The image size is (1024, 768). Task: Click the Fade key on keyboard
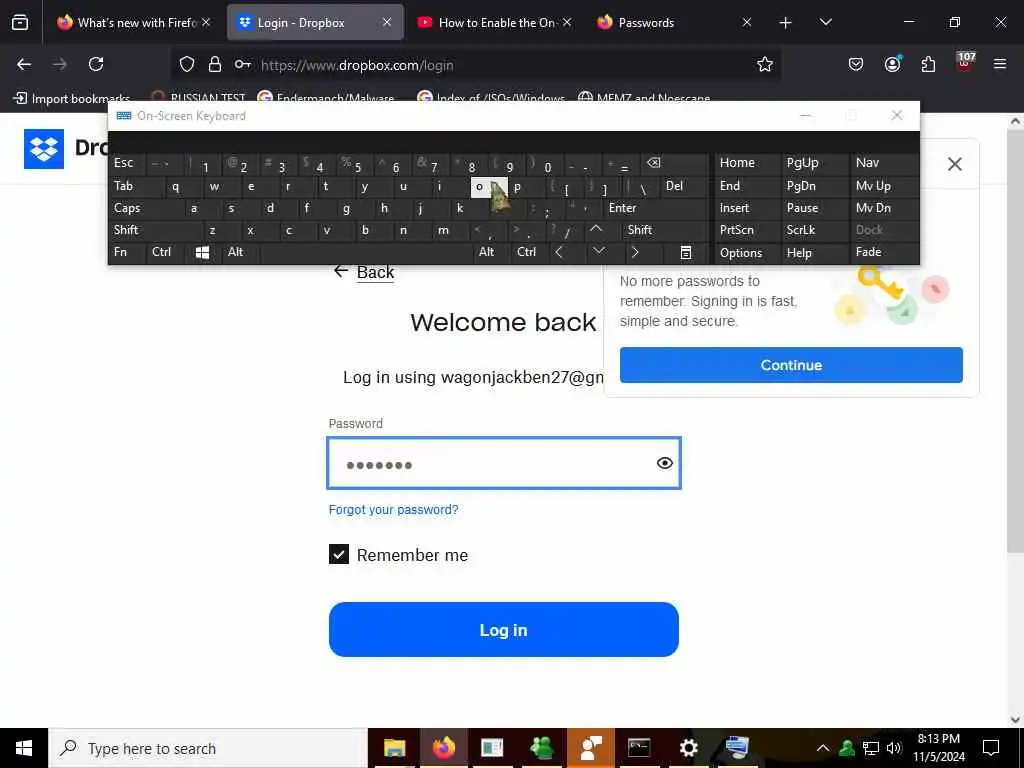pyautogui.click(x=884, y=252)
